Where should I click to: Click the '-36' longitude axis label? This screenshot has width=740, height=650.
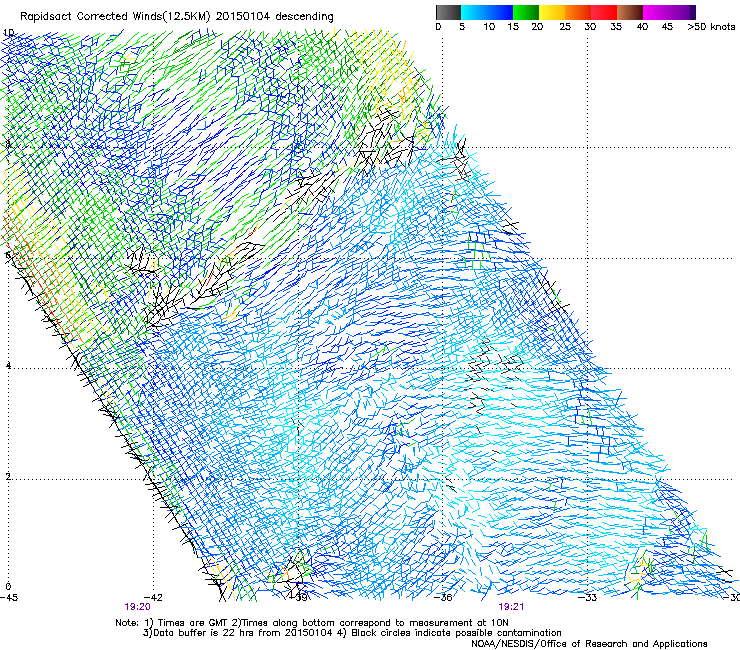pyautogui.click(x=444, y=598)
